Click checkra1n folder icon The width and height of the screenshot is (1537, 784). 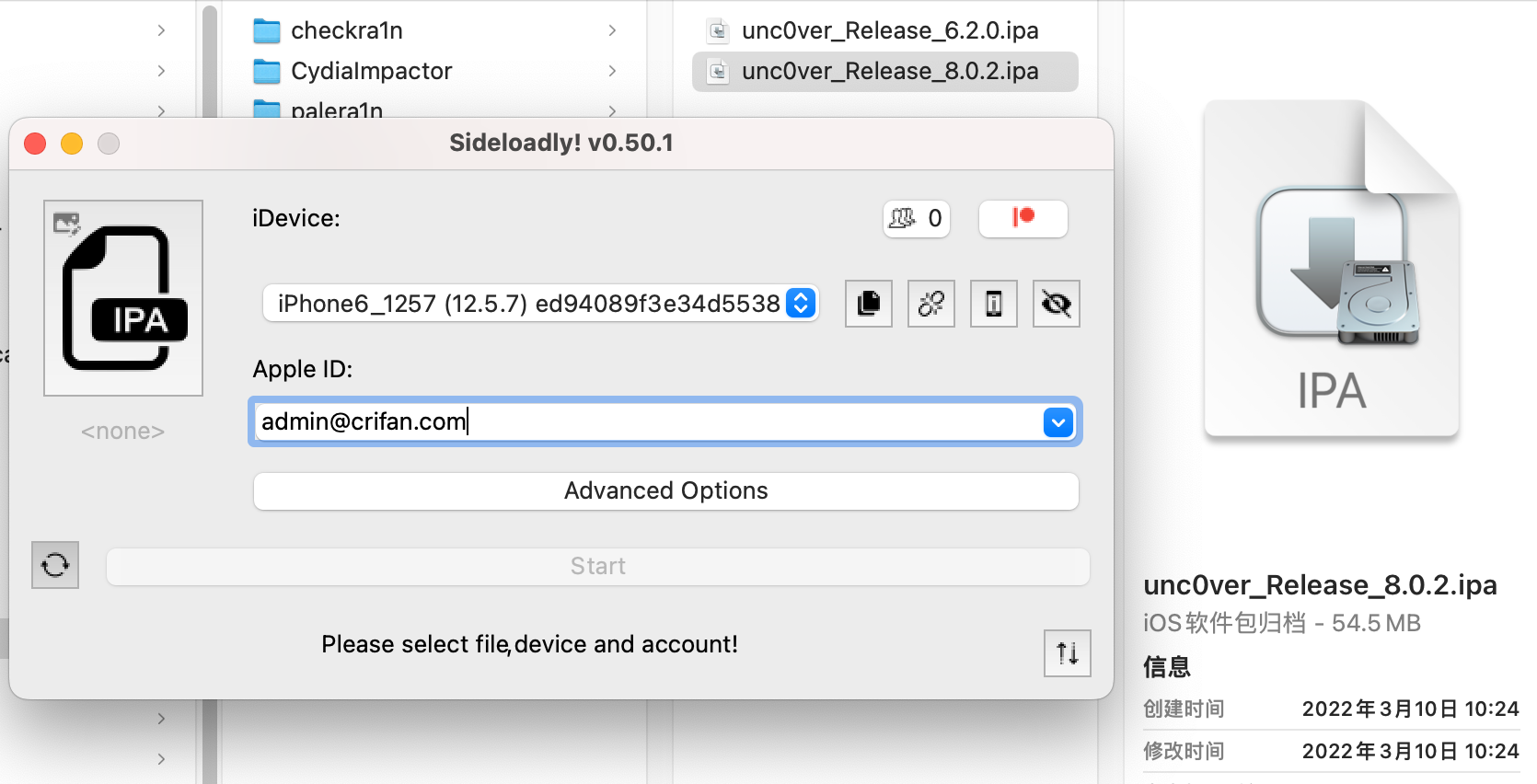click(x=267, y=31)
